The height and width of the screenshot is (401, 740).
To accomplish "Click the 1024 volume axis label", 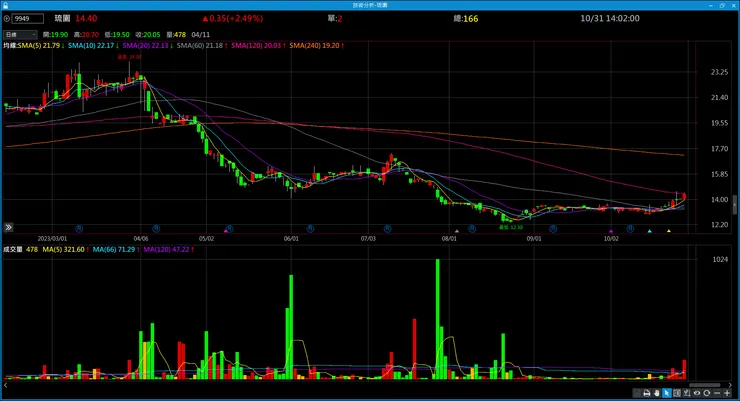I will (720, 259).
